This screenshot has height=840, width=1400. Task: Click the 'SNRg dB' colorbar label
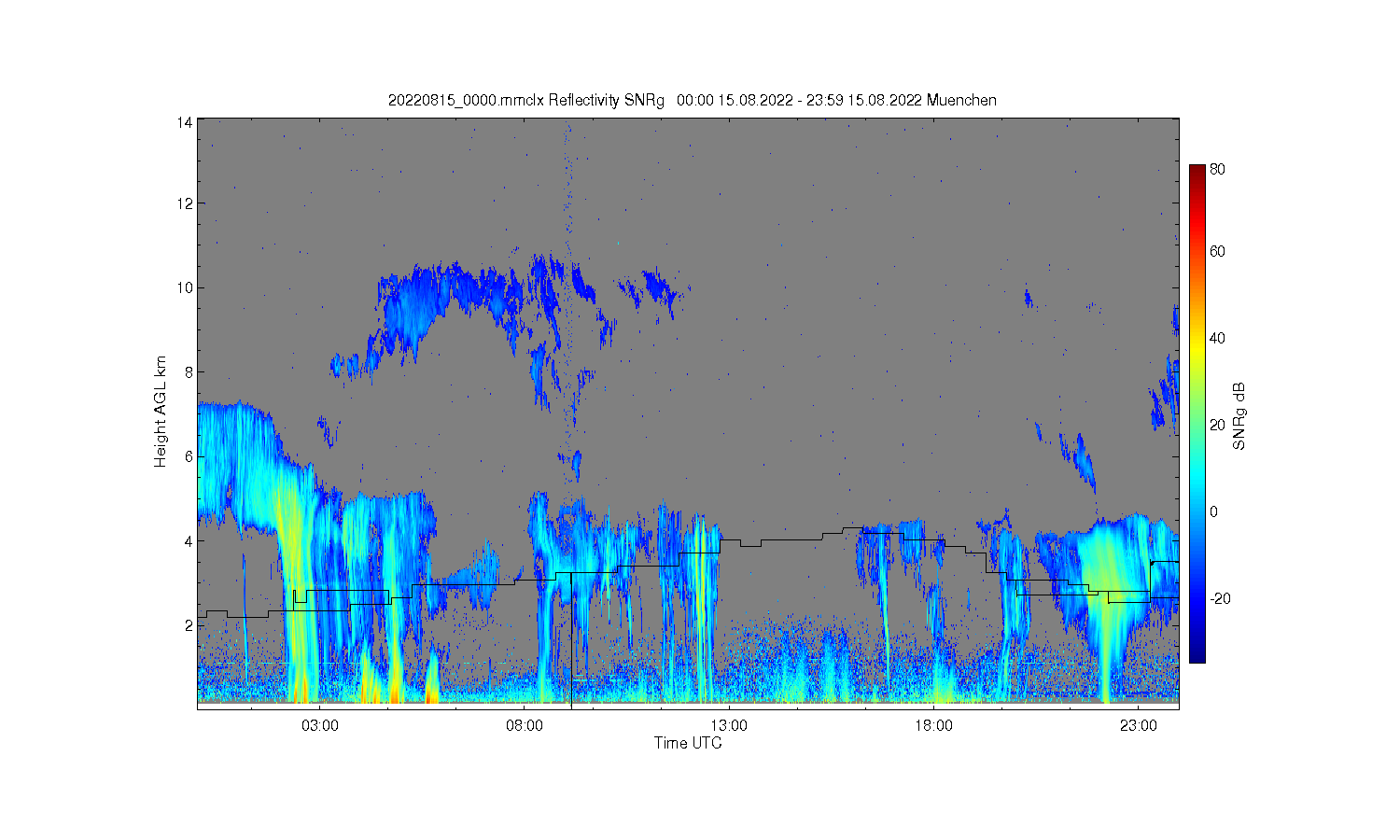tap(1239, 416)
